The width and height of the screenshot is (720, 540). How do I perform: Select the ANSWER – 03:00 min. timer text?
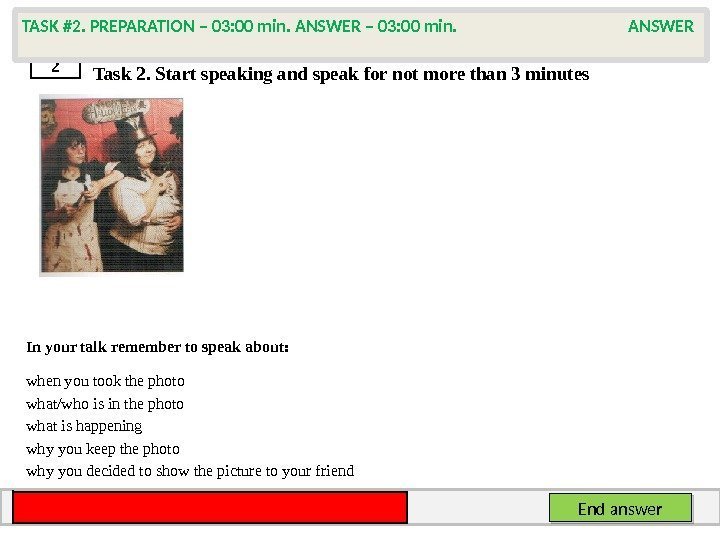(376, 27)
